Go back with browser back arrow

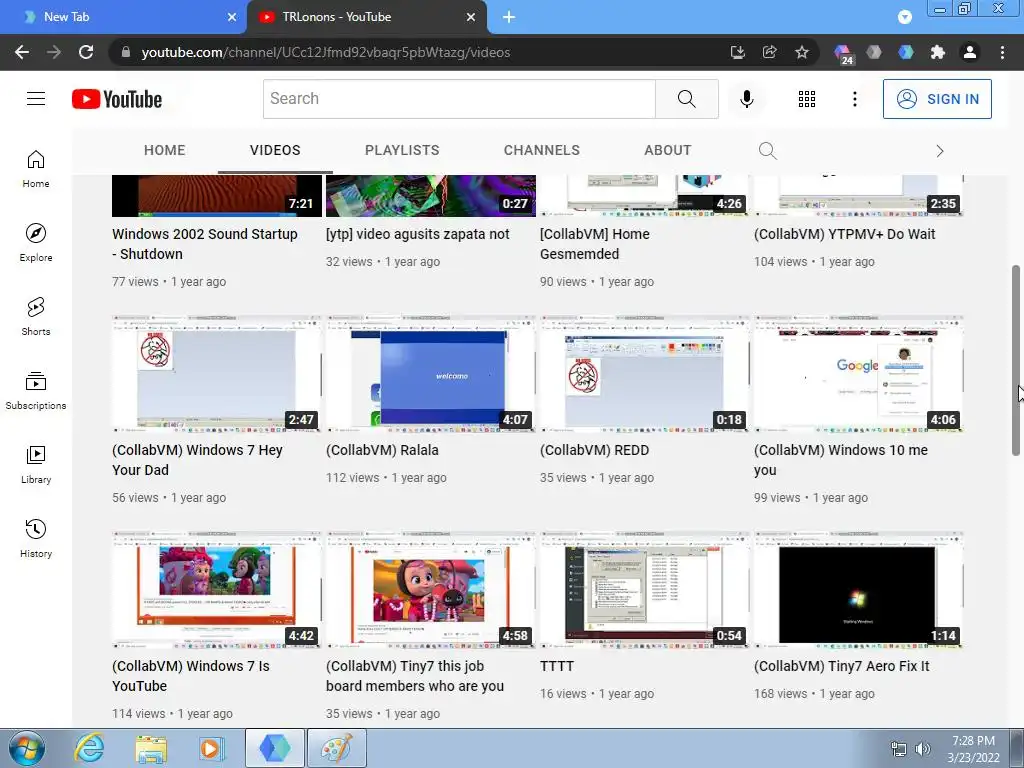[22, 52]
